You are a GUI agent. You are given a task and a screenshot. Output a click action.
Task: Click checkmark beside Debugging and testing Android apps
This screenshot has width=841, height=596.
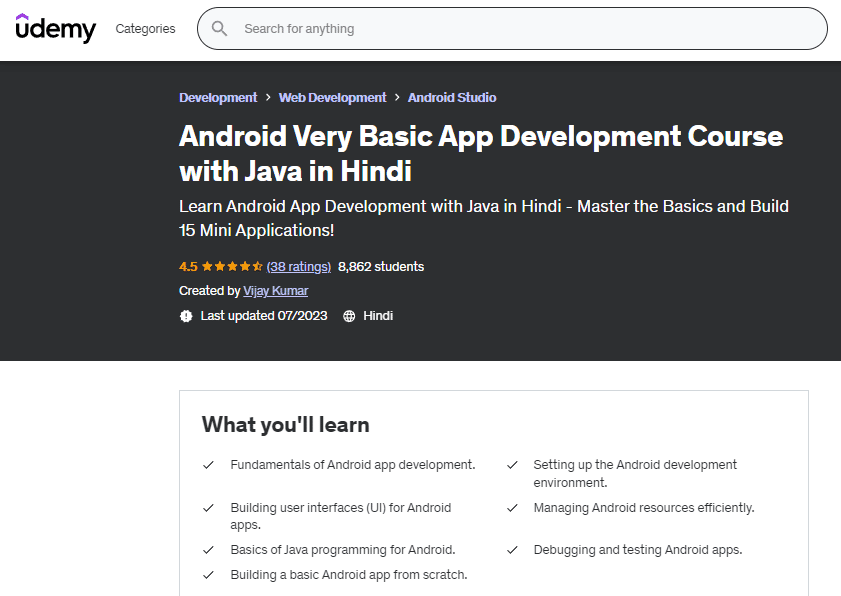point(512,550)
